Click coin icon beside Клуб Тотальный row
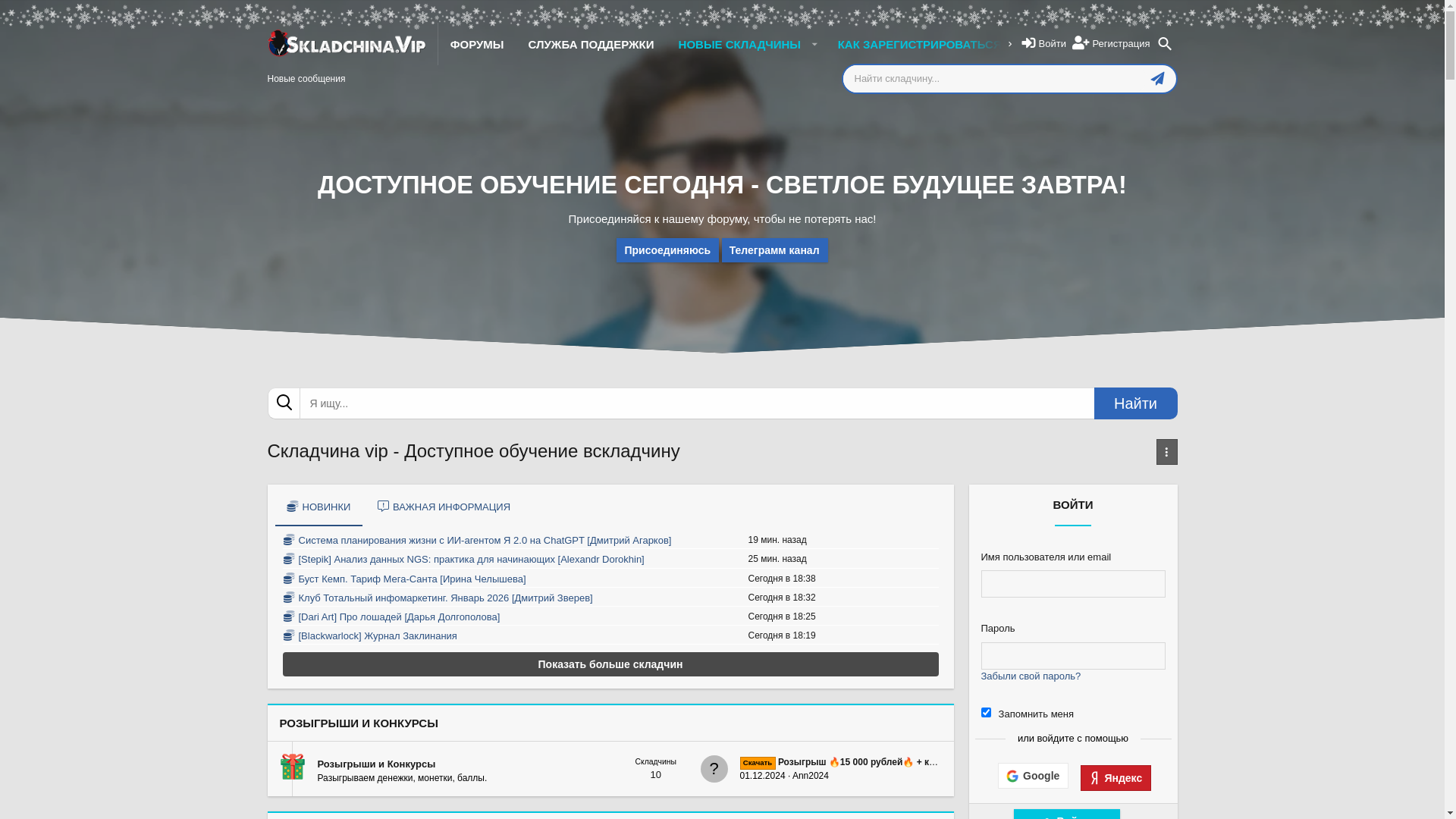 coord(289,598)
